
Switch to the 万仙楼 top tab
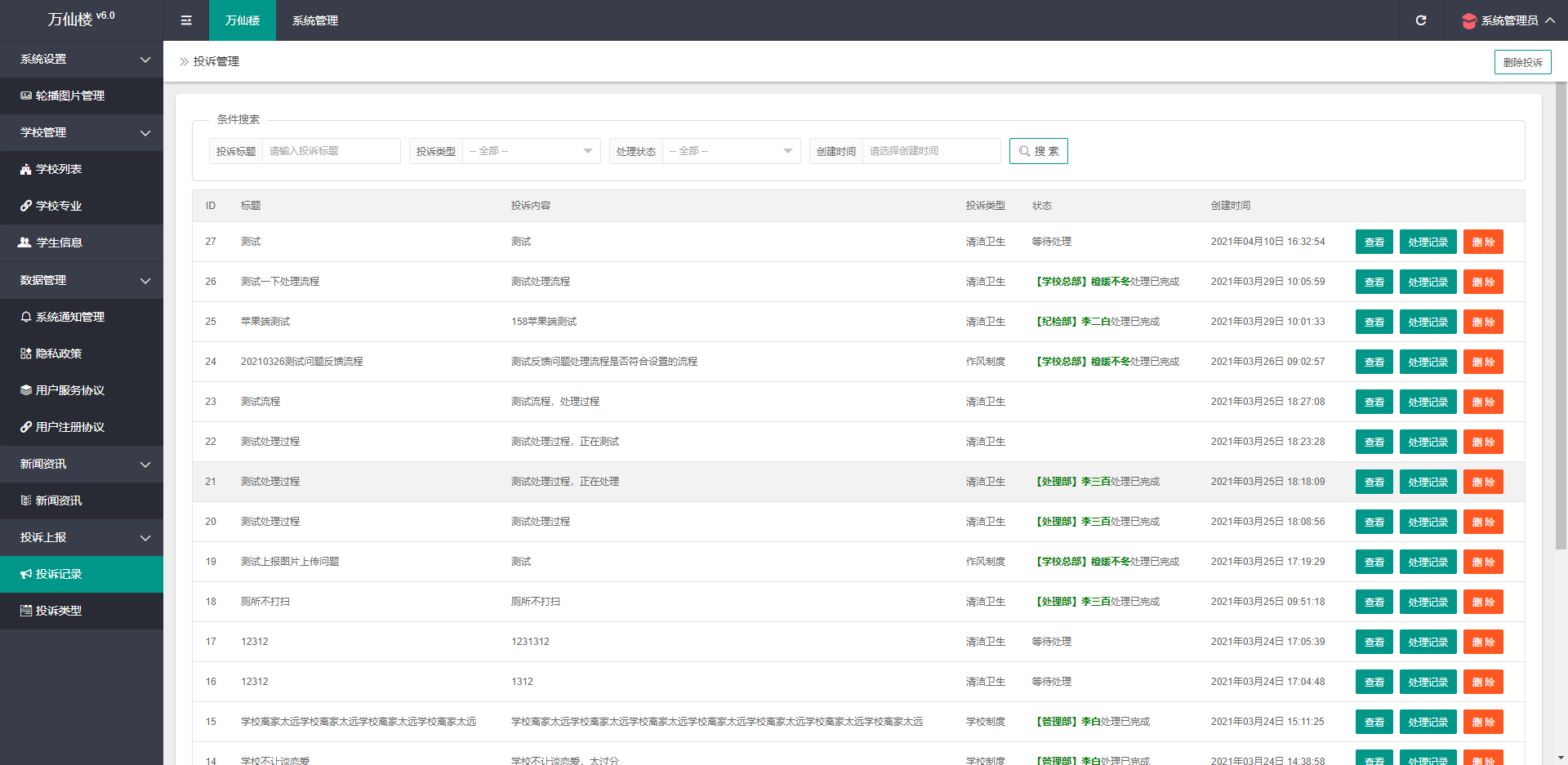tap(243, 20)
